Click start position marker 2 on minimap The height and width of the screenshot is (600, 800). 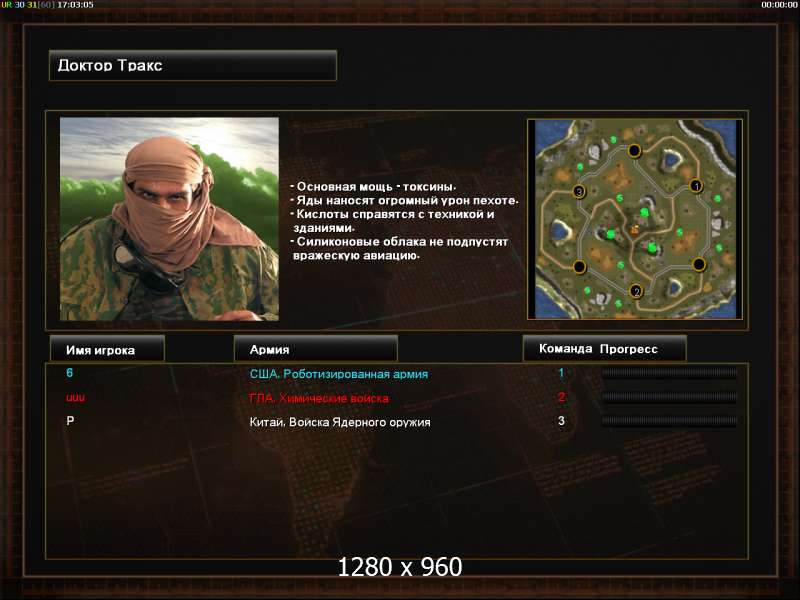click(x=636, y=291)
